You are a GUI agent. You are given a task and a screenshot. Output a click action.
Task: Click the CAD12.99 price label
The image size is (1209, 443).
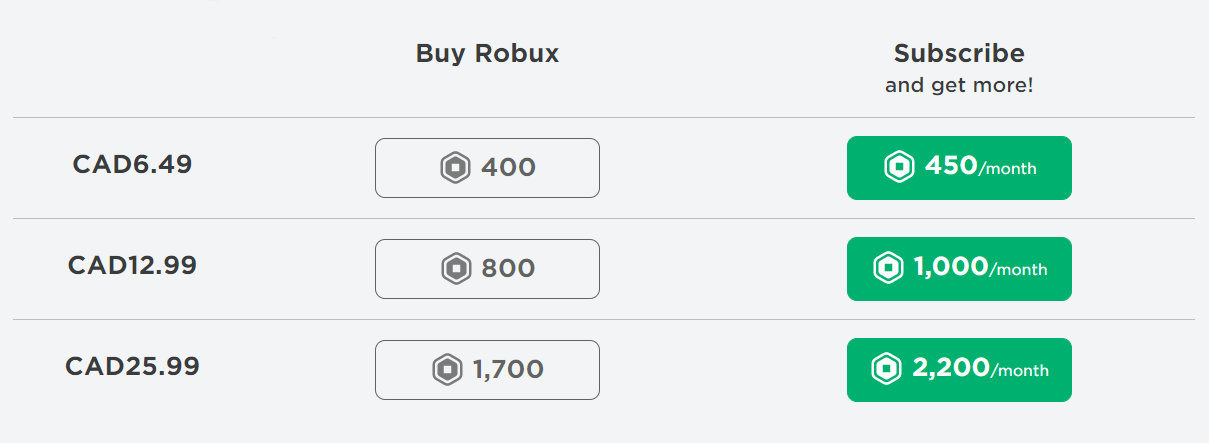pyautogui.click(x=132, y=266)
